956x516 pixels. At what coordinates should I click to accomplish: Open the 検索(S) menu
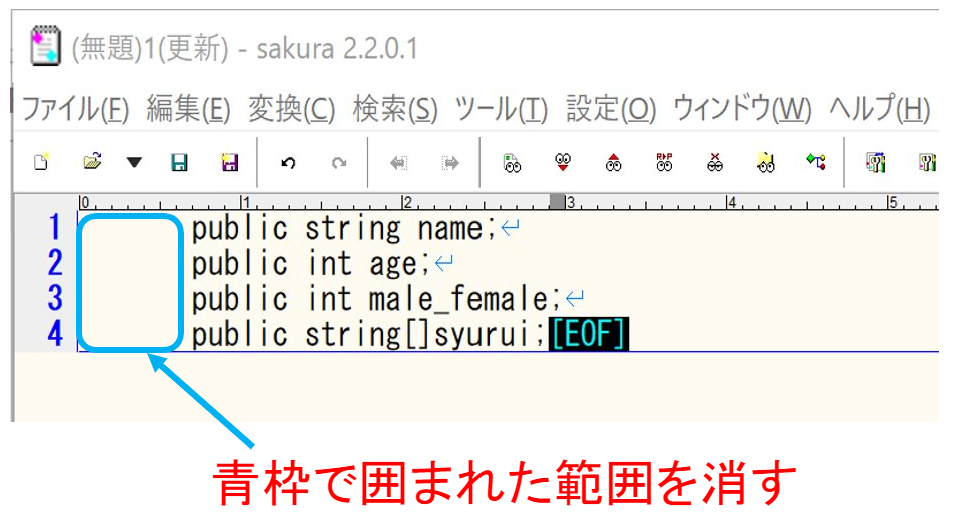pos(395,110)
